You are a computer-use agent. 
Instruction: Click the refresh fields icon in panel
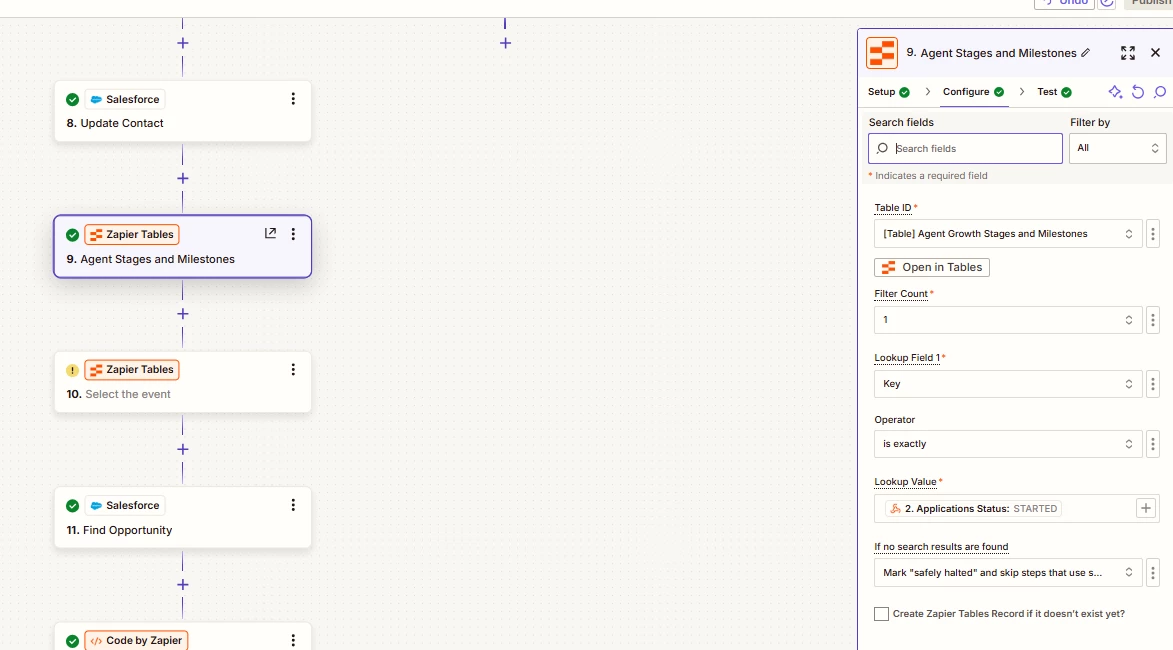1138,92
